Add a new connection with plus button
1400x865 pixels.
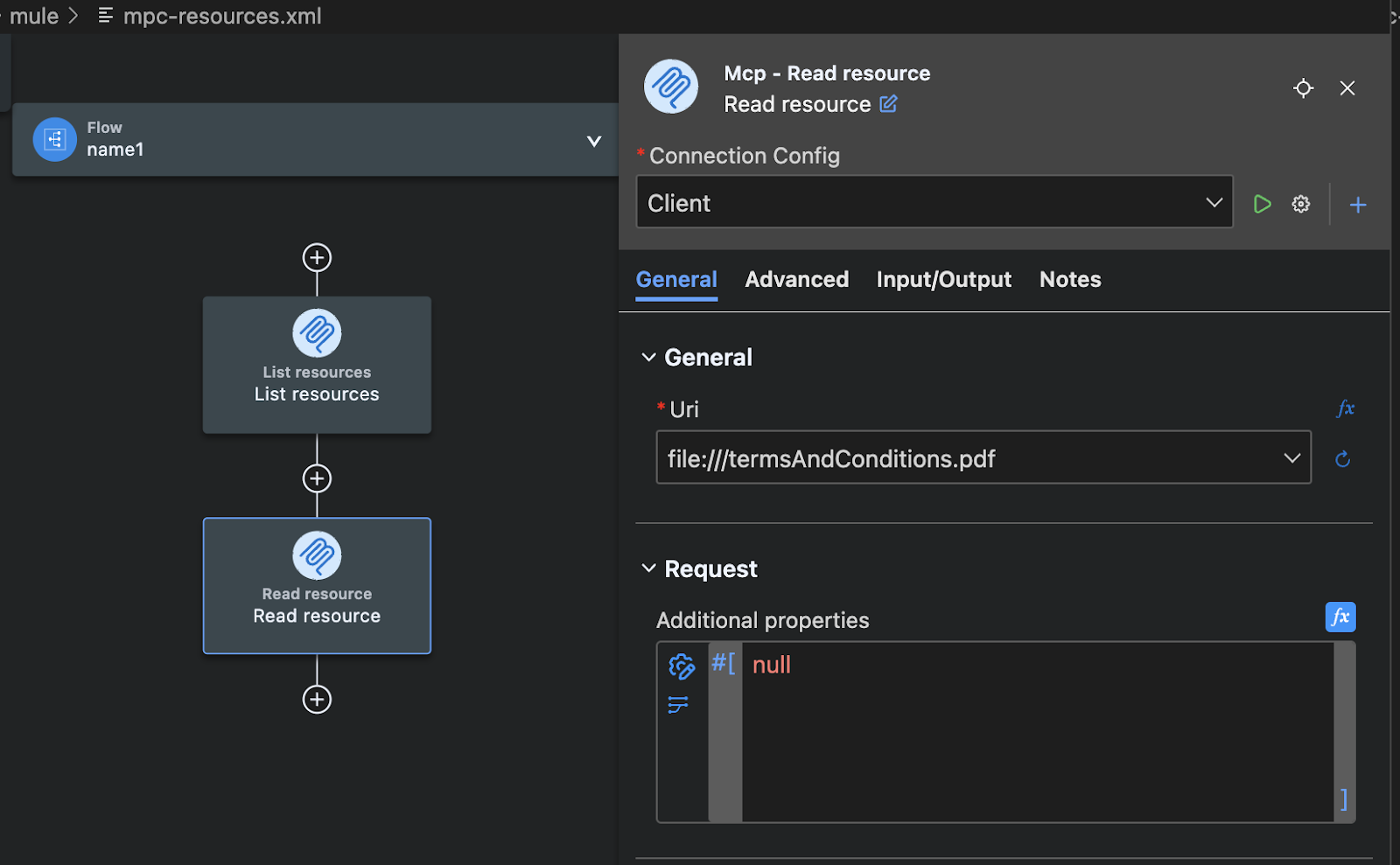[1357, 204]
